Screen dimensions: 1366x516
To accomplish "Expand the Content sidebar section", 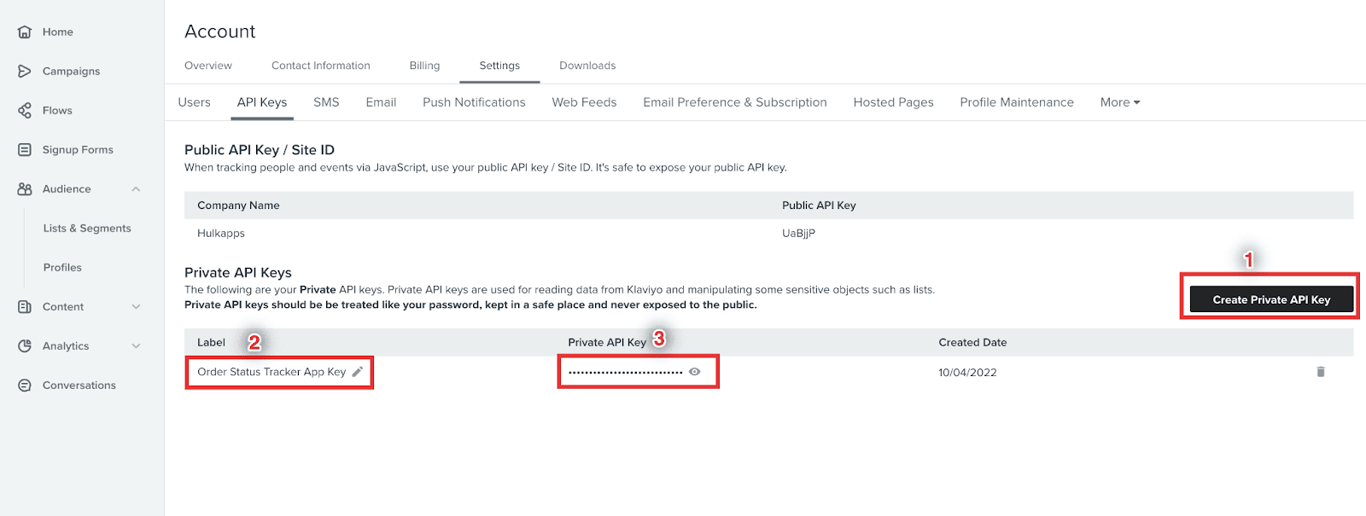I will (x=136, y=307).
